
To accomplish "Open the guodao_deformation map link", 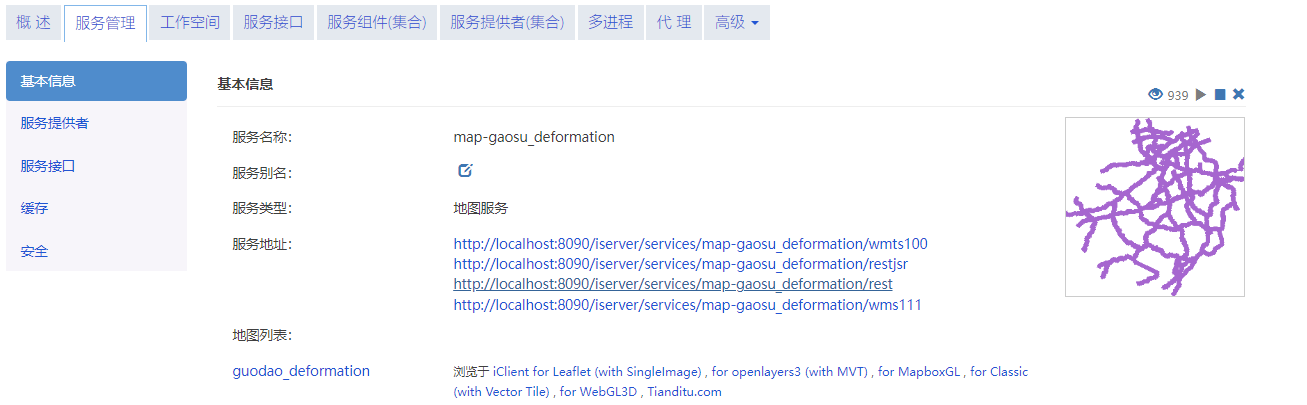I will [x=301, y=371].
